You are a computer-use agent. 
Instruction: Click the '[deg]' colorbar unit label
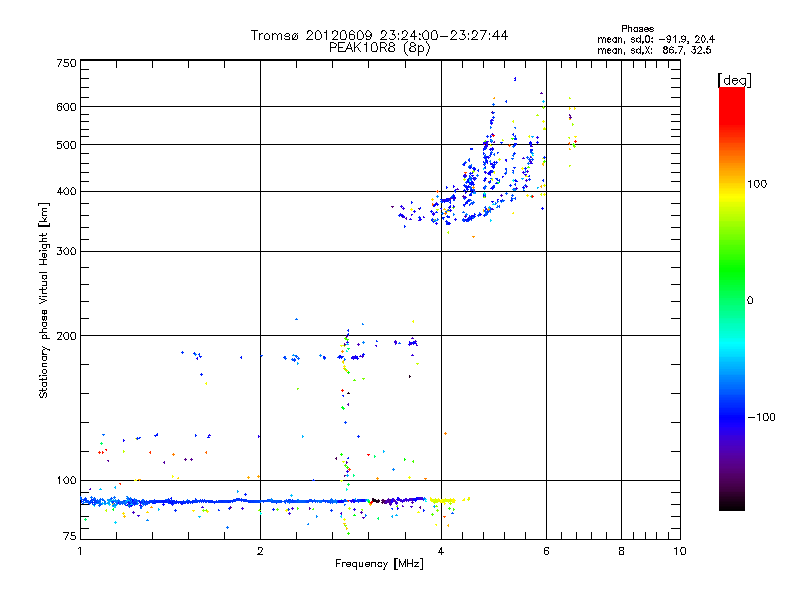[734, 80]
